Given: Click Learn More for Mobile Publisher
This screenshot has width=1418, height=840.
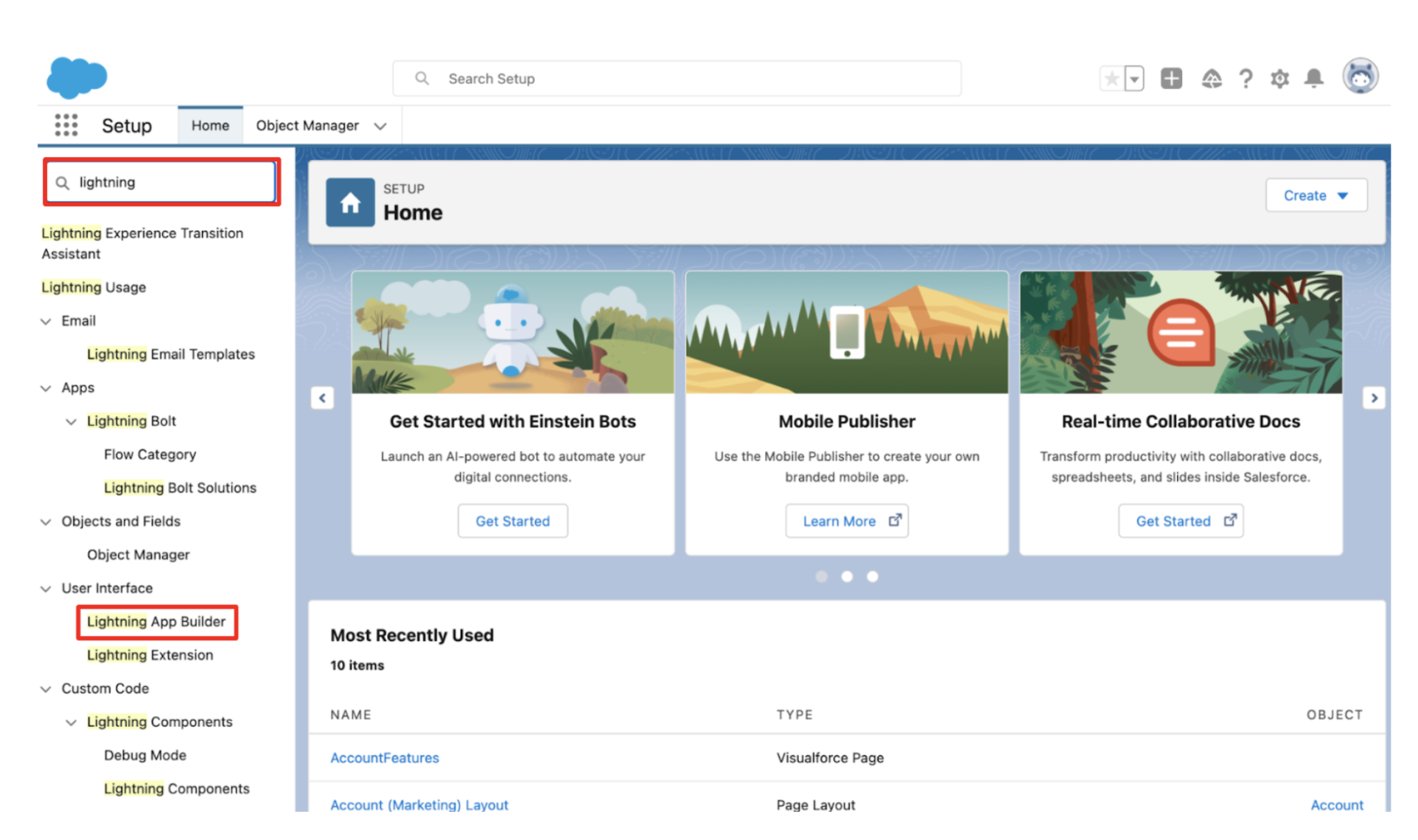Looking at the screenshot, I should 847,521.
